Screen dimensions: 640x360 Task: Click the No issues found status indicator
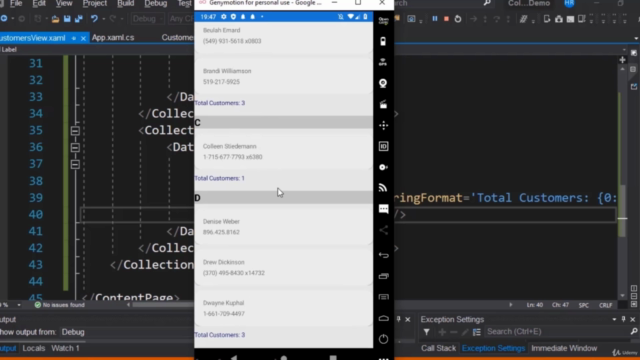[x=60, y=305]
